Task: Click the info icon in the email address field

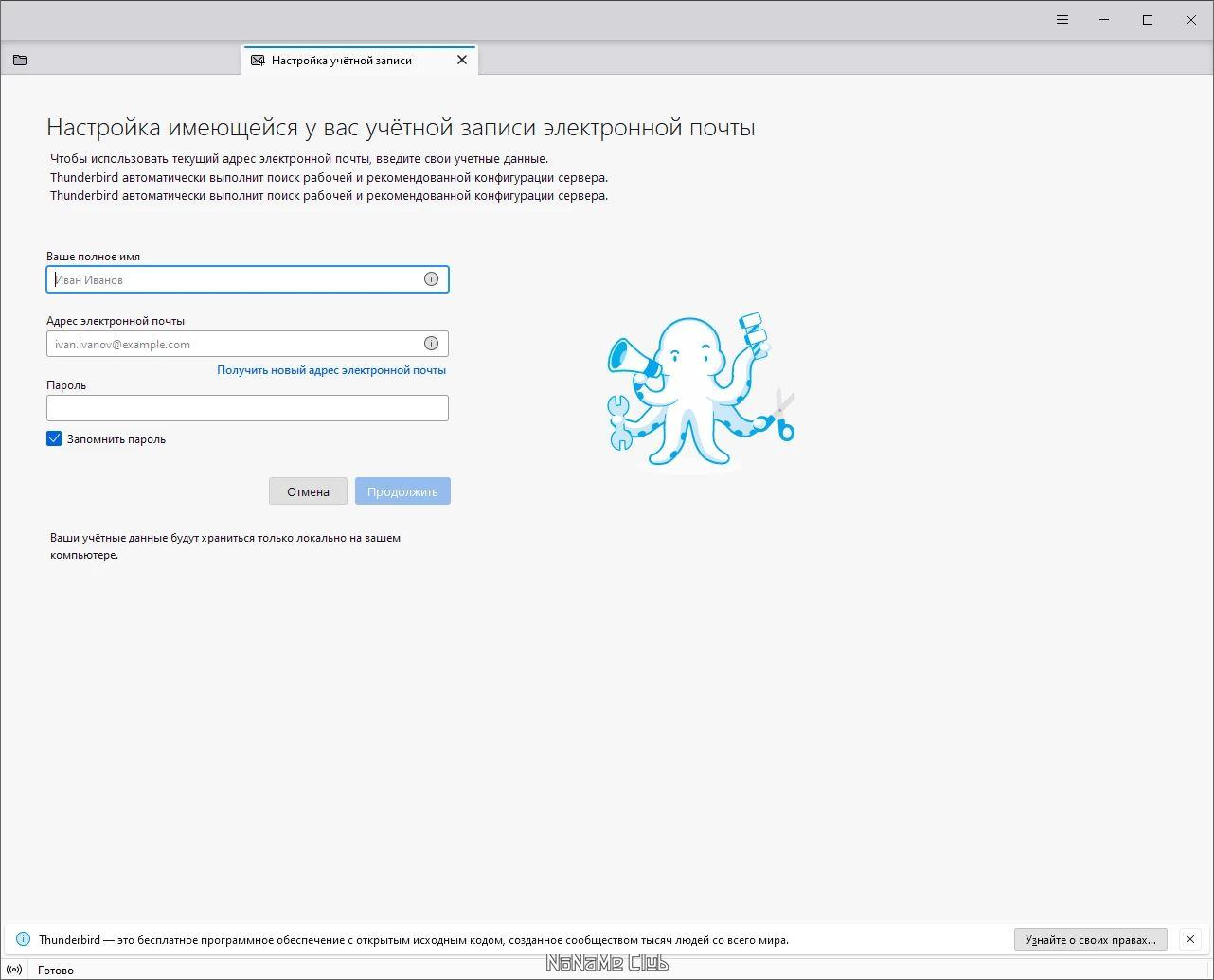Action: coord(431,344)
